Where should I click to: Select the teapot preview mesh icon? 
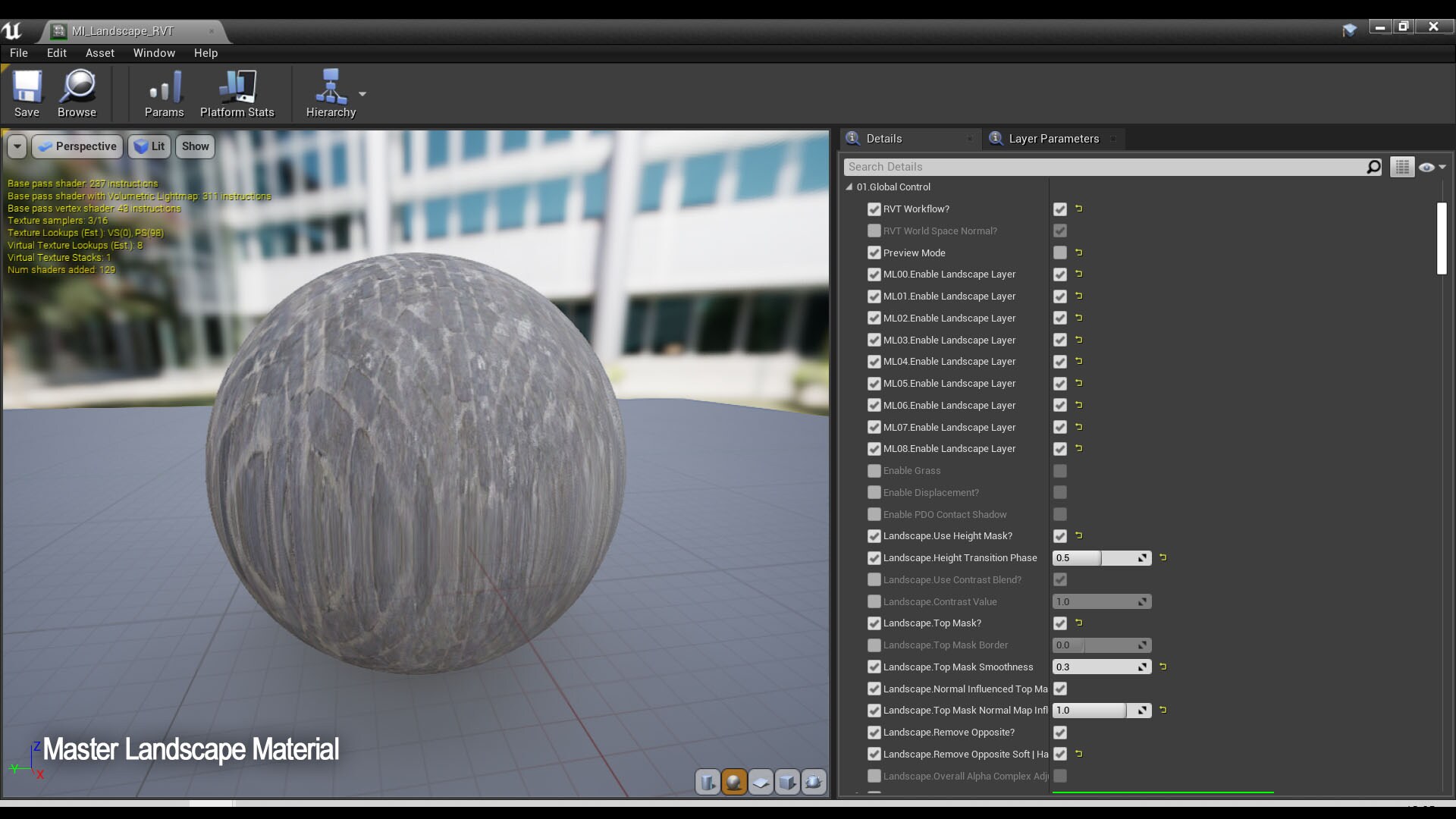tap(814, 782)
